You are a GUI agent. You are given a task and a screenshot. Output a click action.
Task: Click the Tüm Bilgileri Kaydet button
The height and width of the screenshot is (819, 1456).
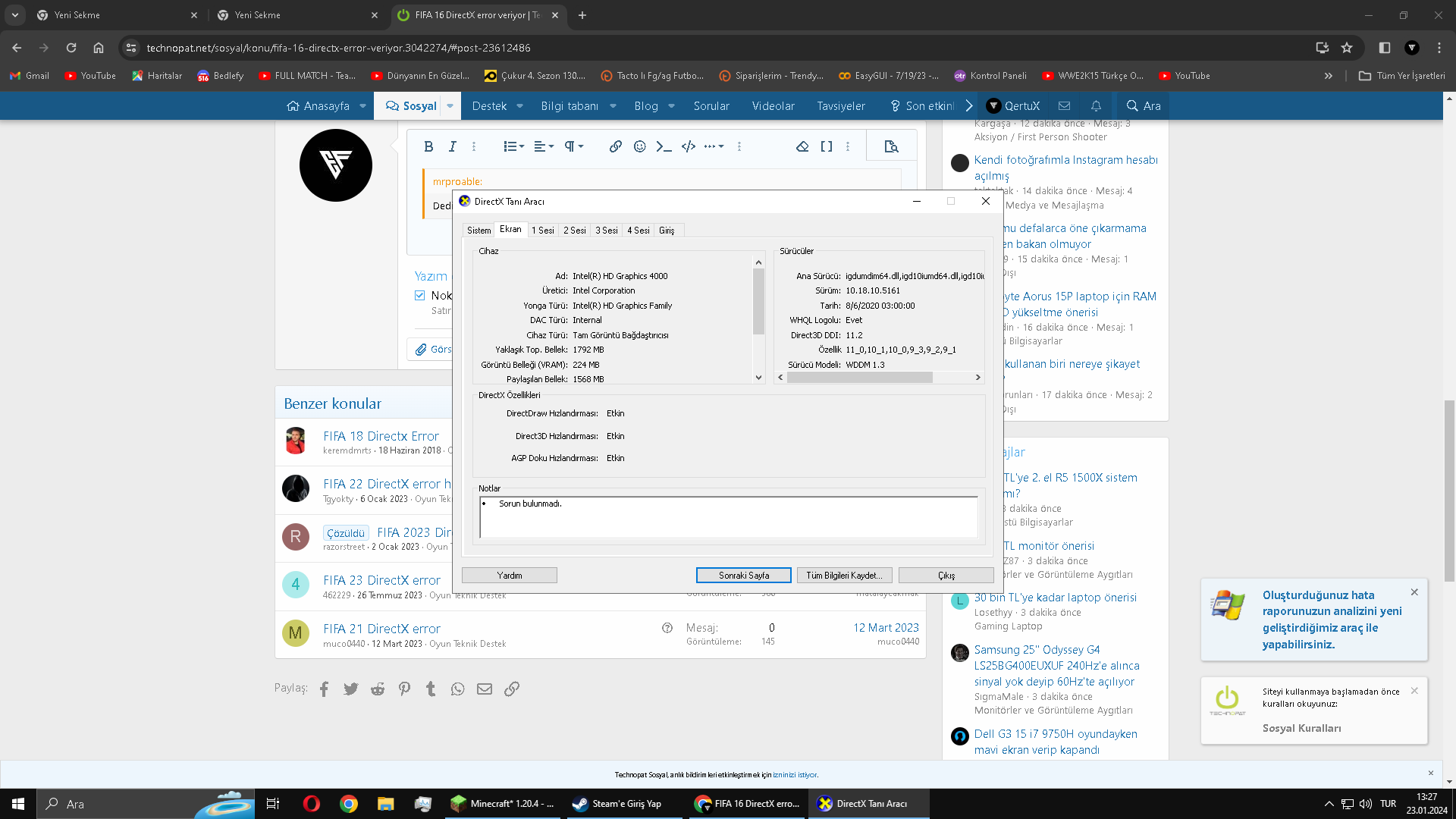pos(844,576)
